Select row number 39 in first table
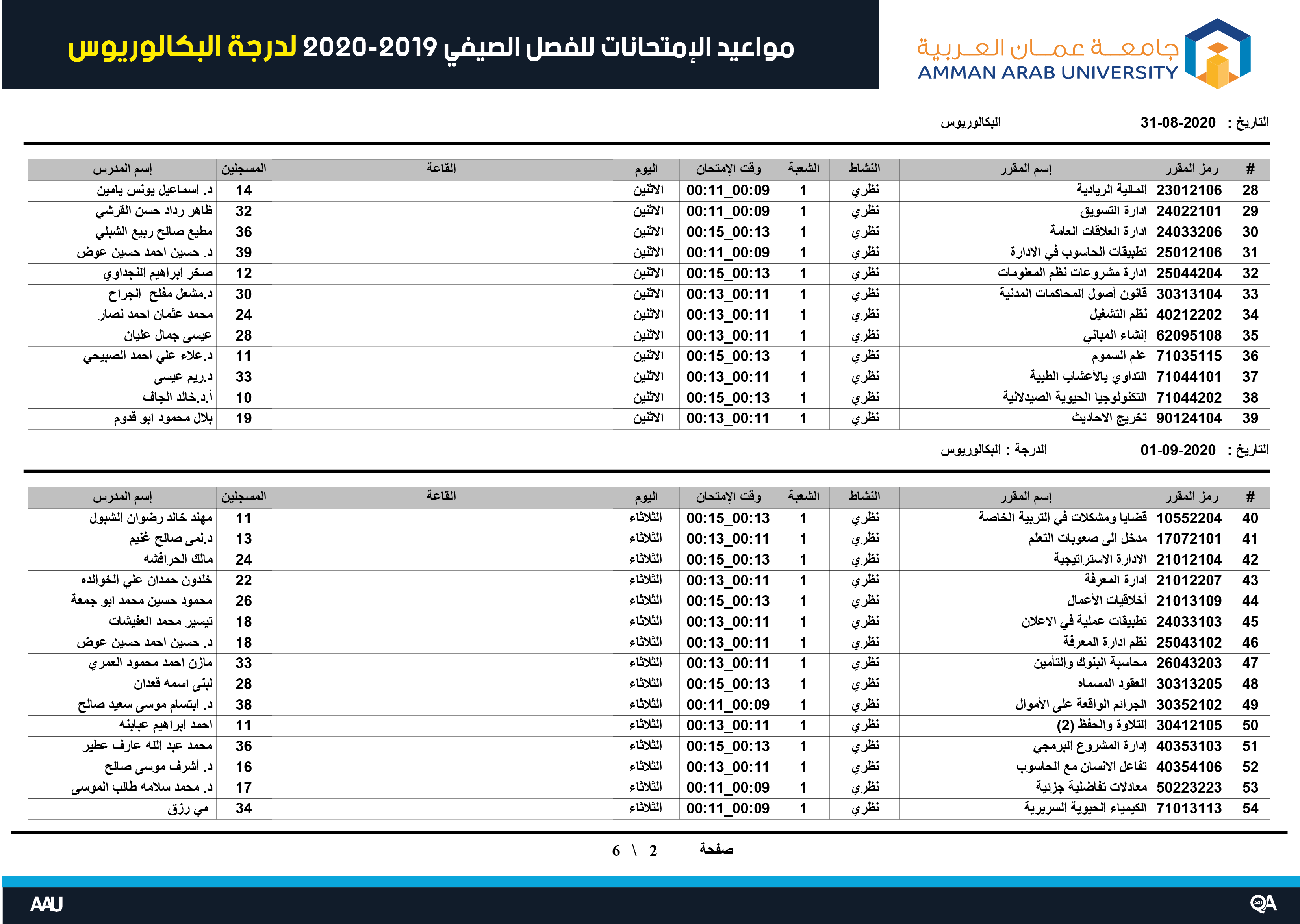 [x=1250, y=419]
